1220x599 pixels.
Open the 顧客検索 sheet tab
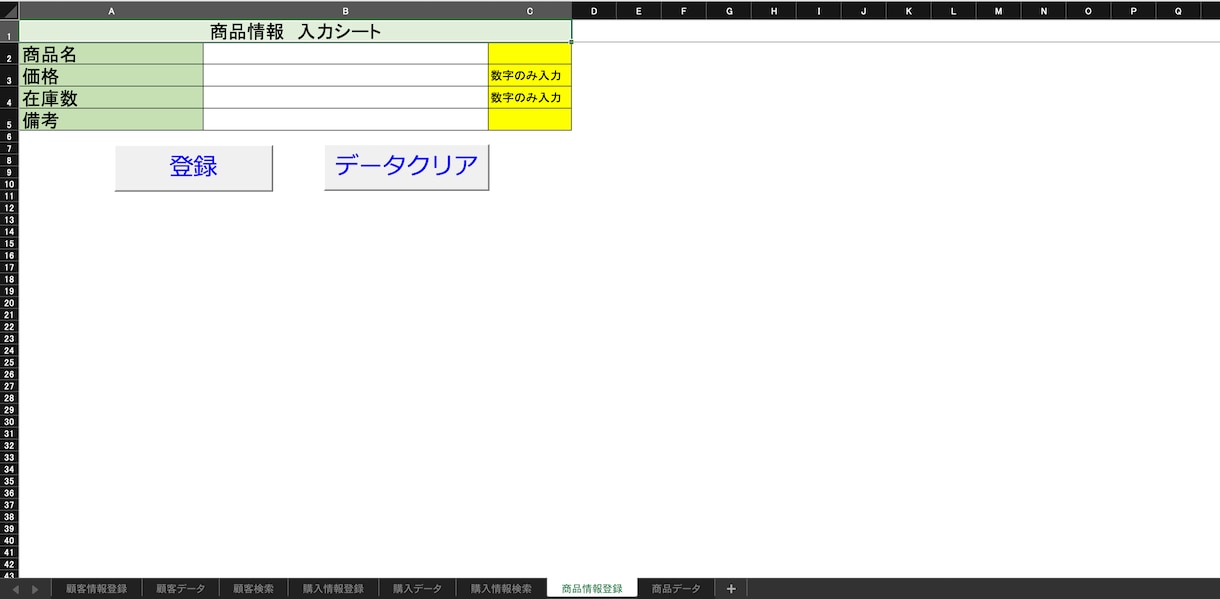253,589
